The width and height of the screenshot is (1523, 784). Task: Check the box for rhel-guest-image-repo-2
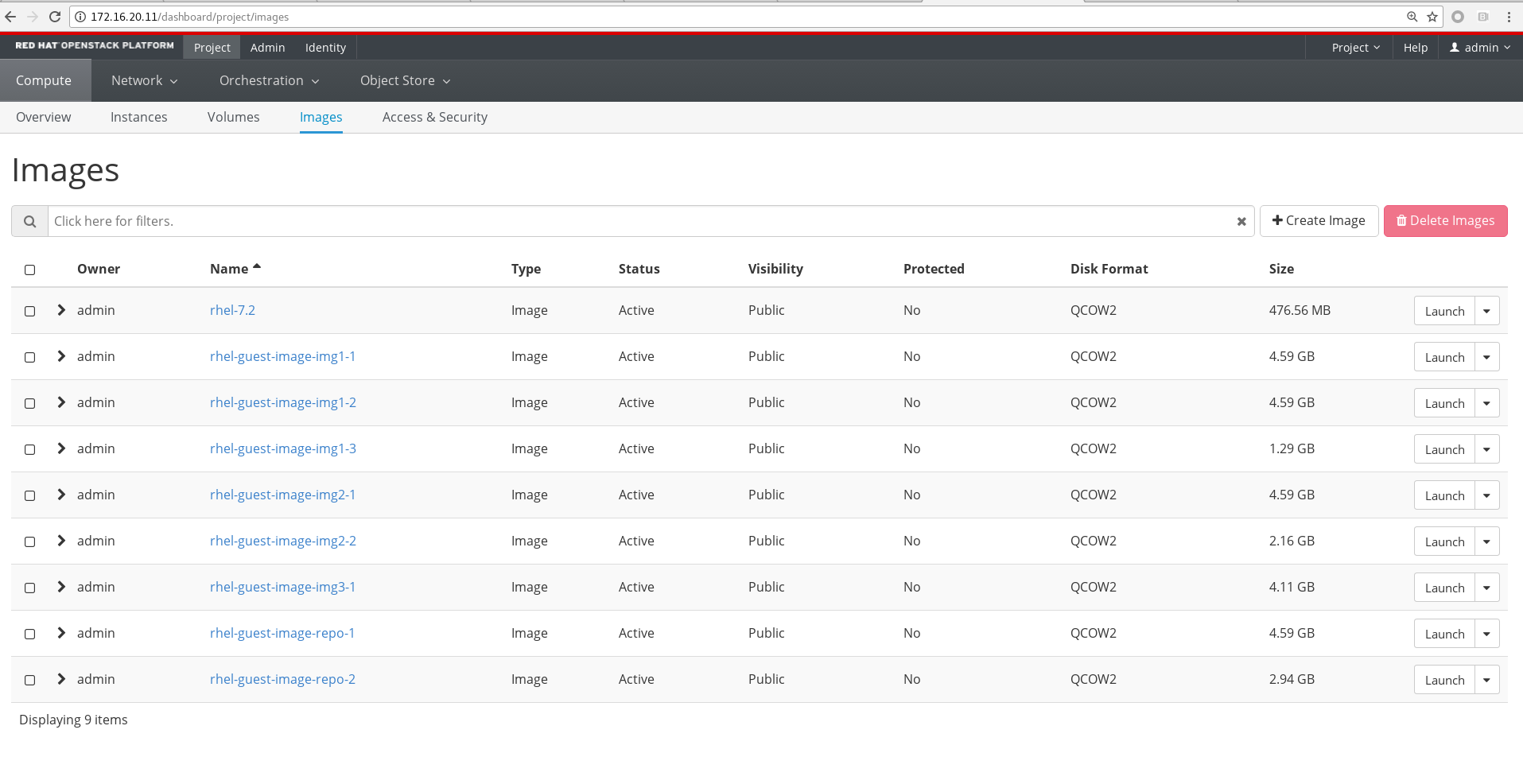tap(30, 681)
